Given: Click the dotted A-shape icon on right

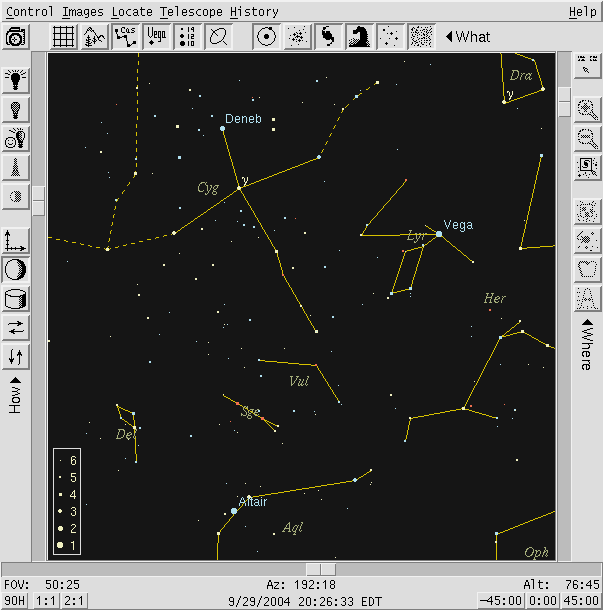Looking at the screenshot, I should 587,298.
